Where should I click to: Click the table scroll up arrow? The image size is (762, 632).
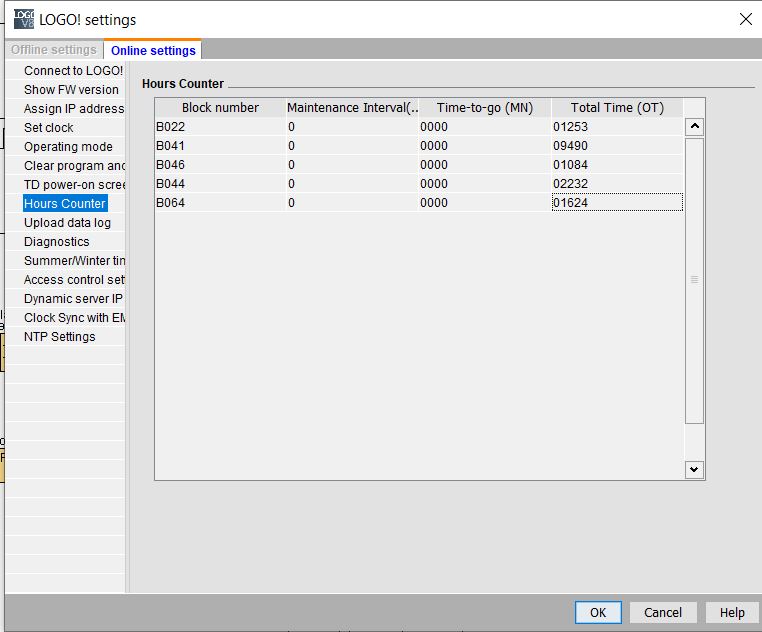(694, 127)
